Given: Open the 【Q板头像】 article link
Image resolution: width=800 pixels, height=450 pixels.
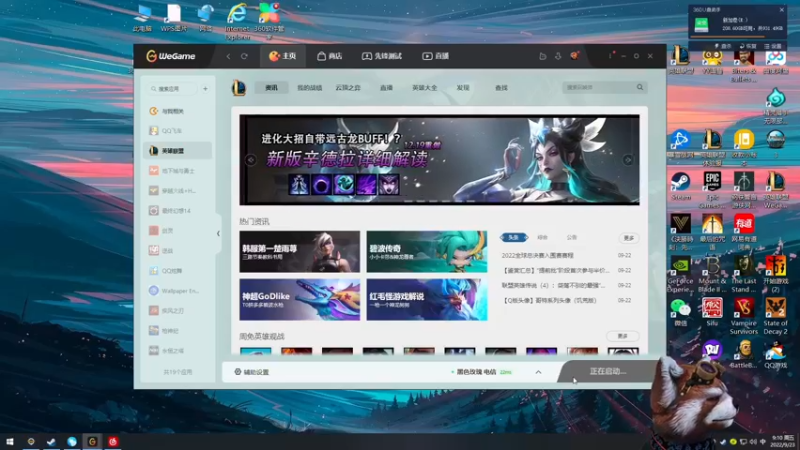Looking at the screenshot, I should (549, 301).
